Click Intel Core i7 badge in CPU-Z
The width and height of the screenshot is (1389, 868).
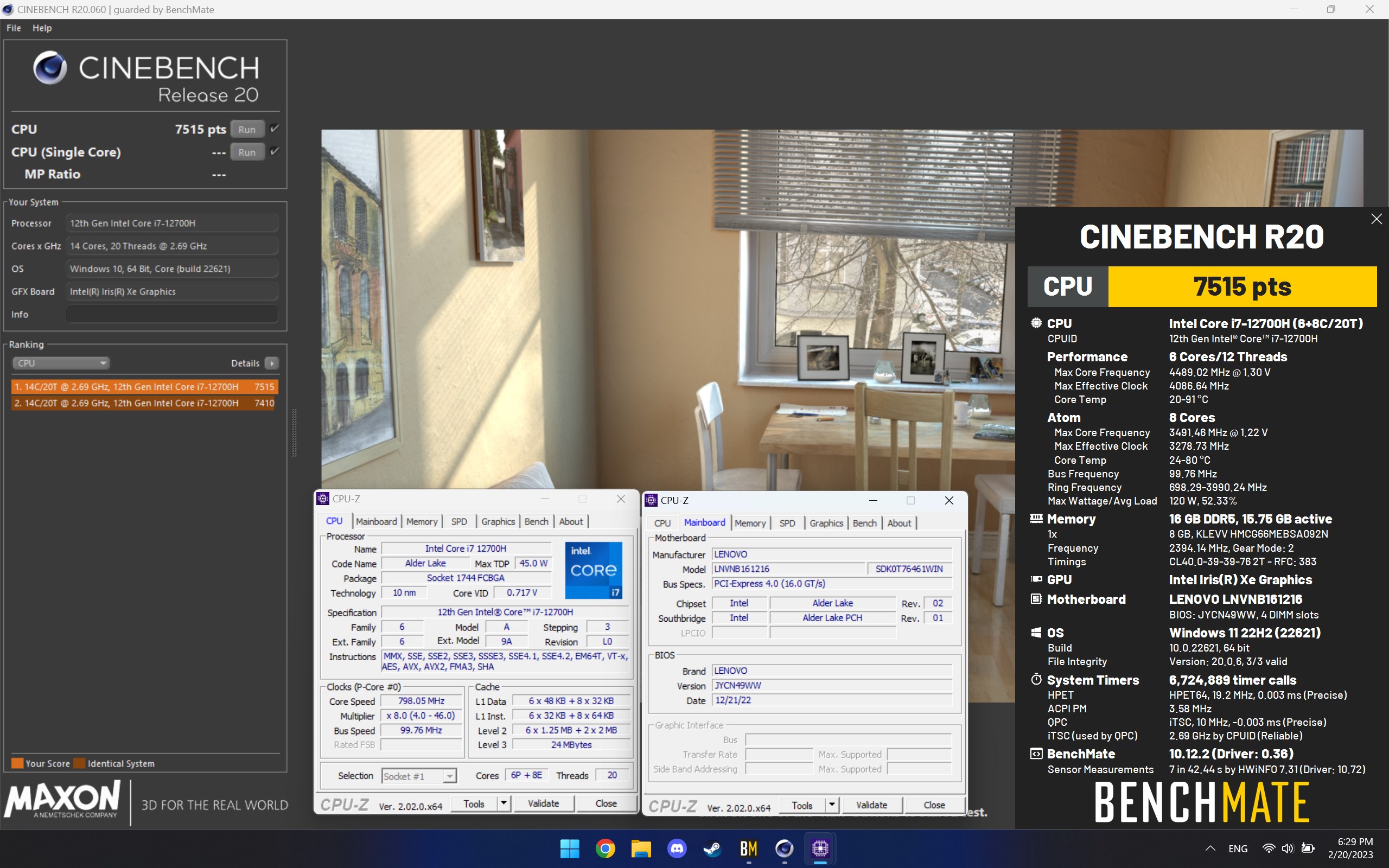594,570
